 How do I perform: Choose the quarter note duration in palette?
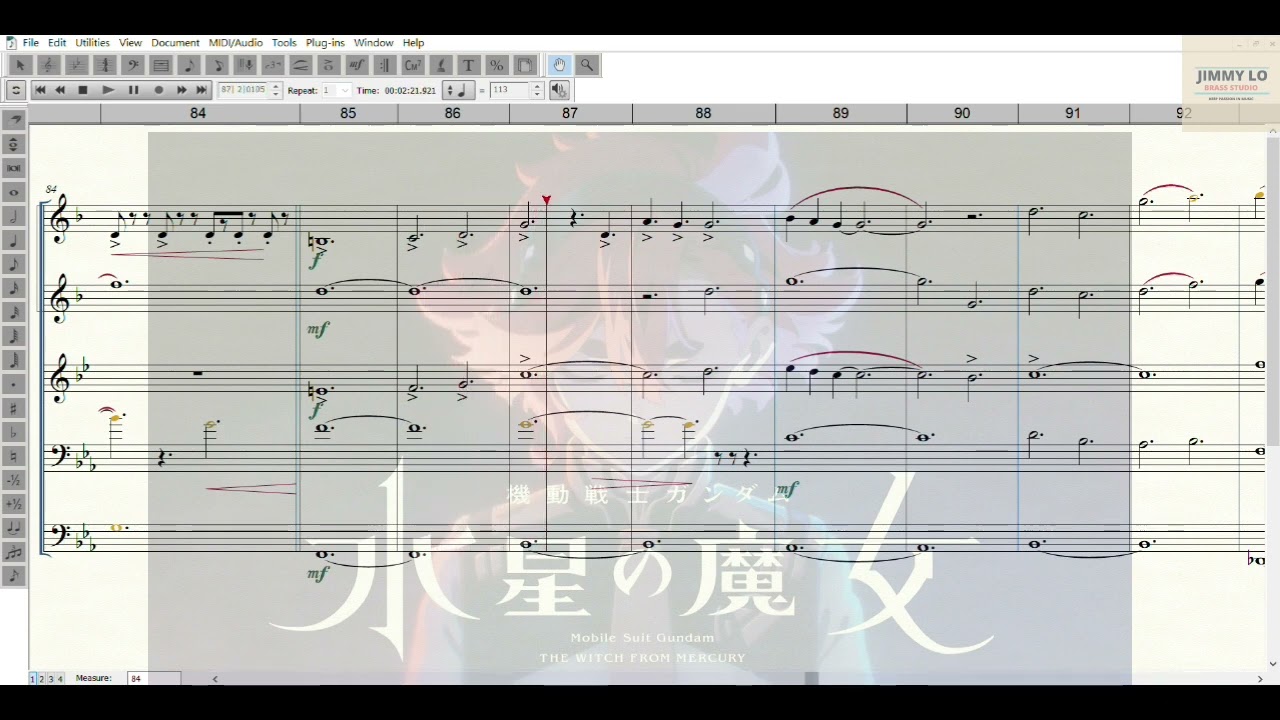click(x=14, y=240)
